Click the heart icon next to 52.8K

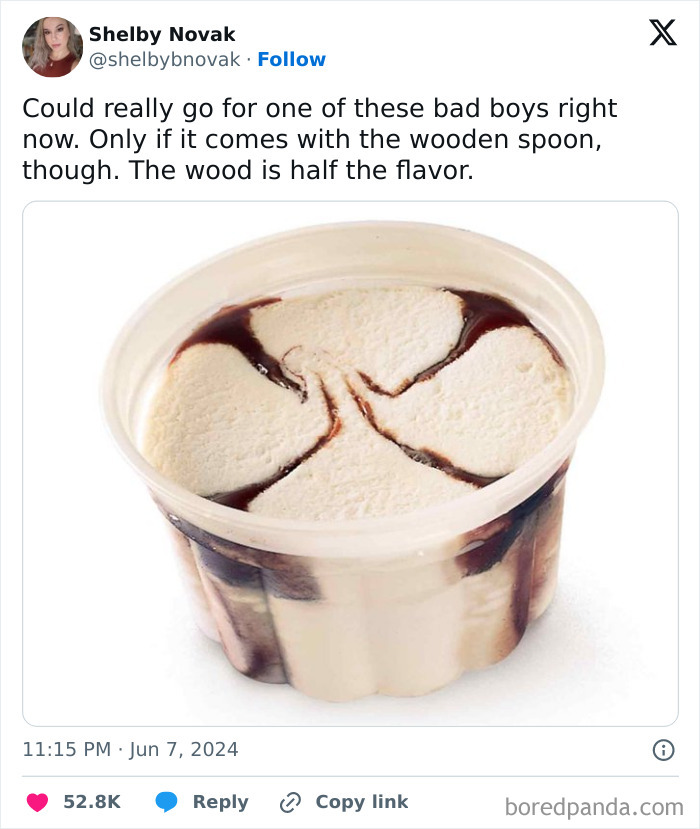click(38, 801)
